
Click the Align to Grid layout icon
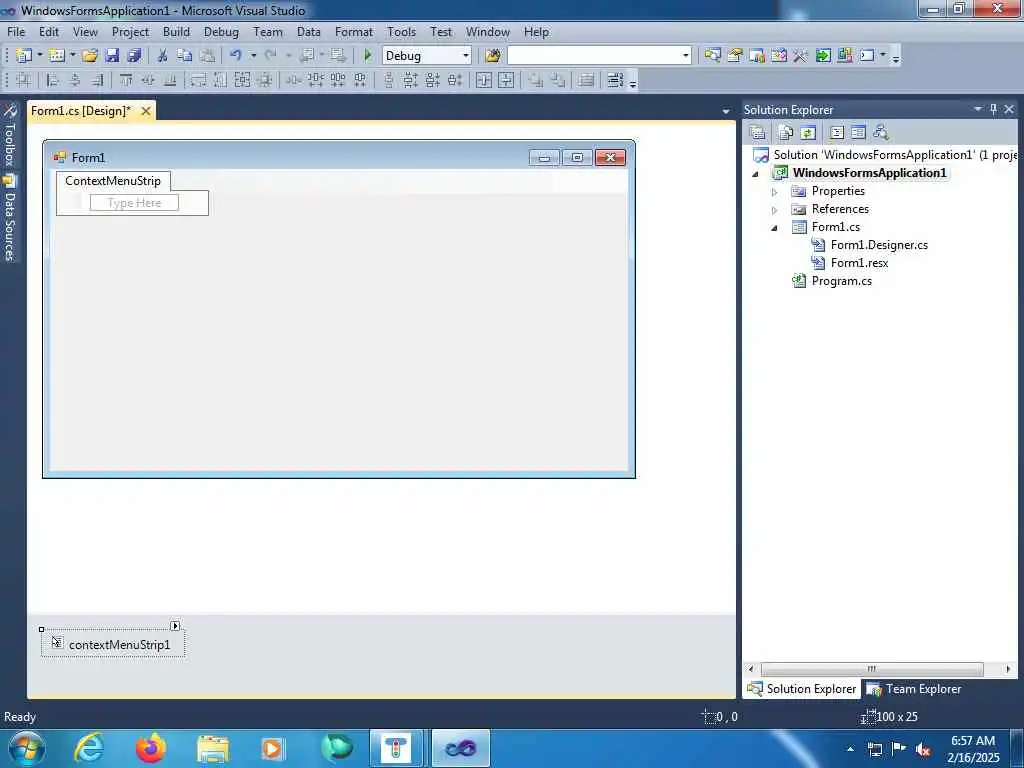[x=24, y=80]
